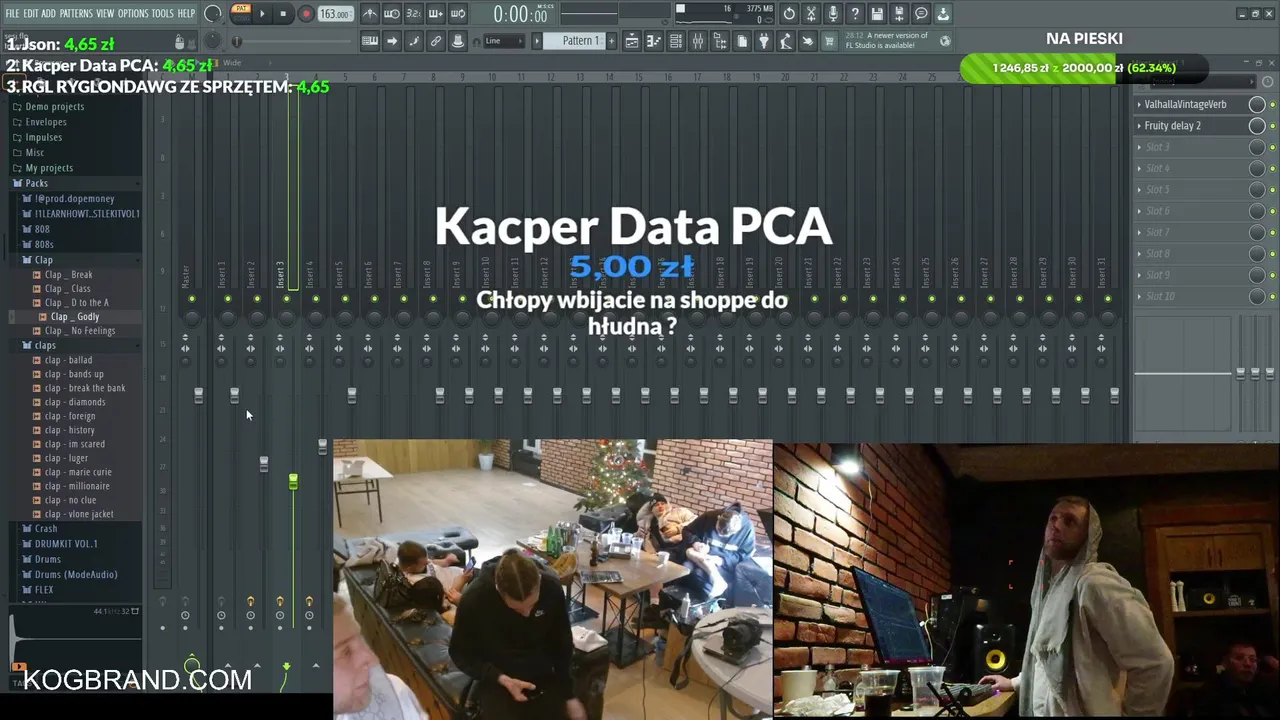1280x720 pixels.
Task: Open the OPTIONS menu
Action: (133, 14)
